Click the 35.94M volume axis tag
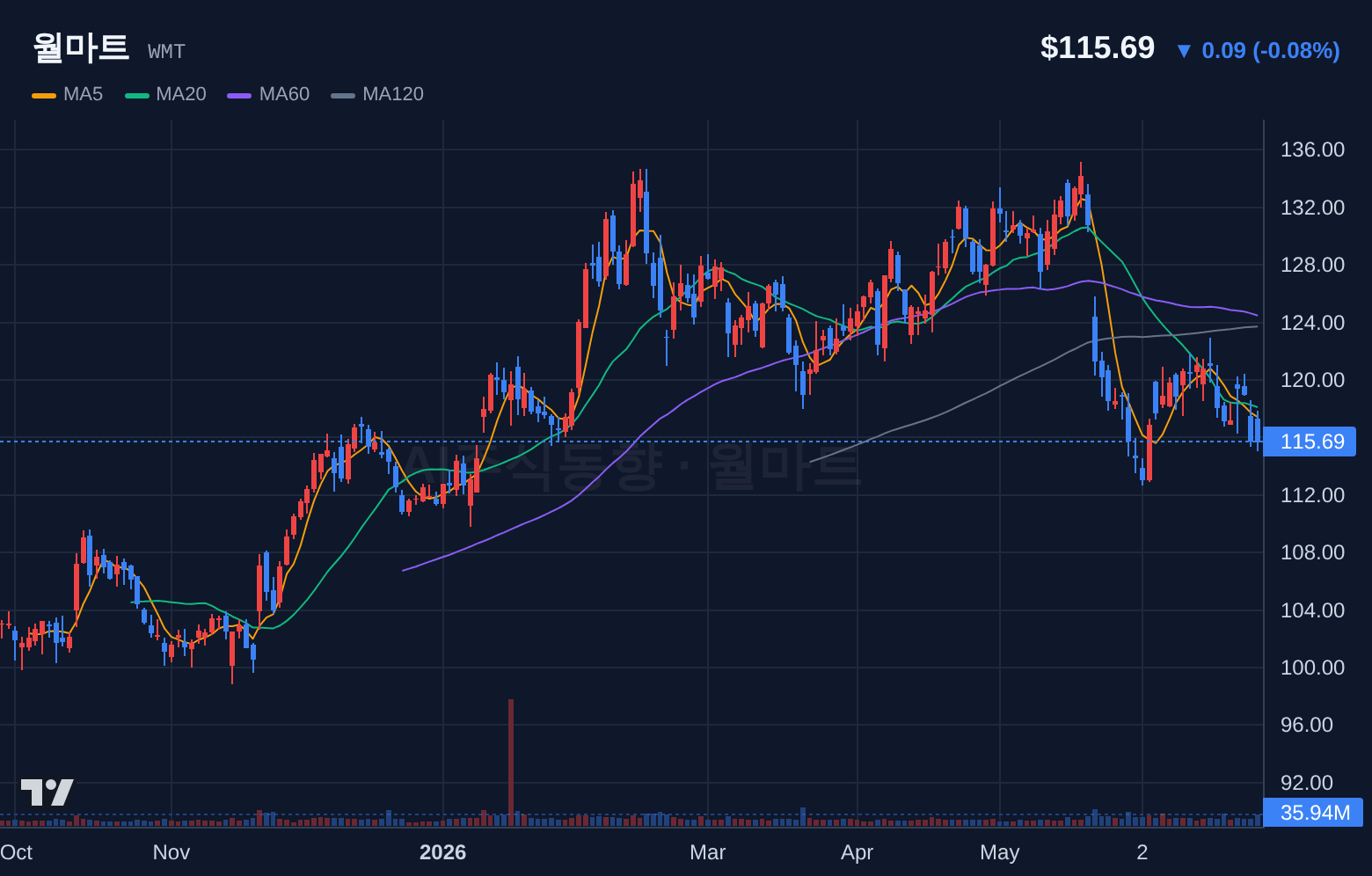Screen dimensions: 1372x876 (x=1313, y=813)
